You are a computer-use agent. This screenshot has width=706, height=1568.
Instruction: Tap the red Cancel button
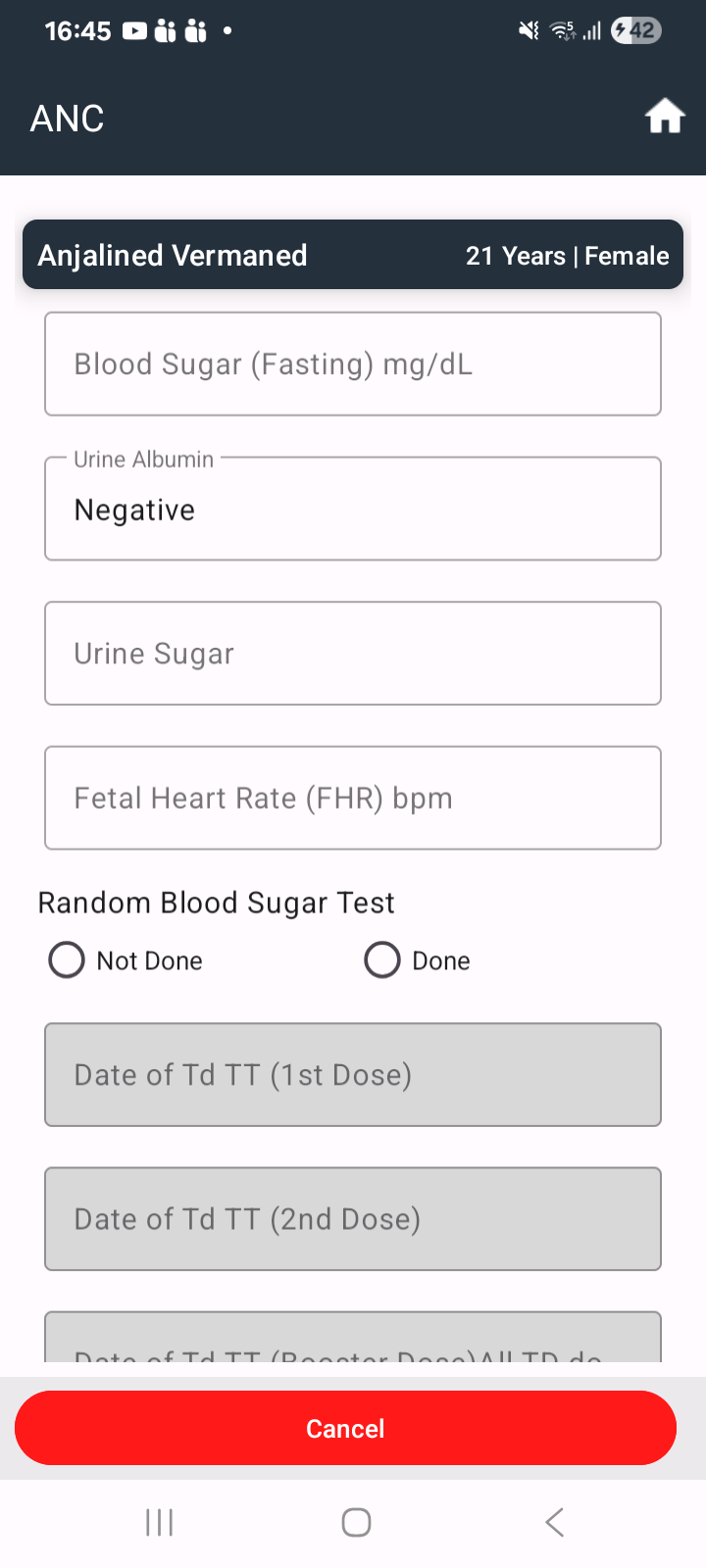pos(345,1428)
